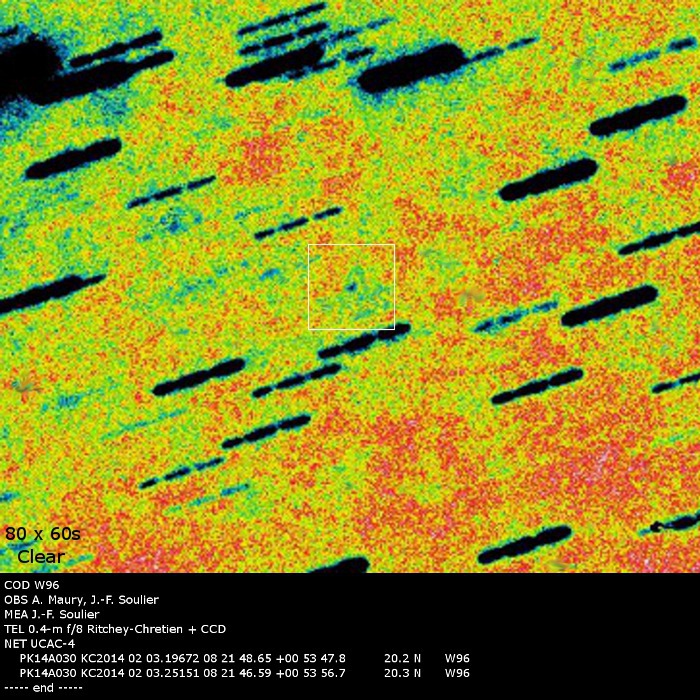
Task: Click the faint object inside the white square
Action: pyautogui.click(x=351, y=285)
